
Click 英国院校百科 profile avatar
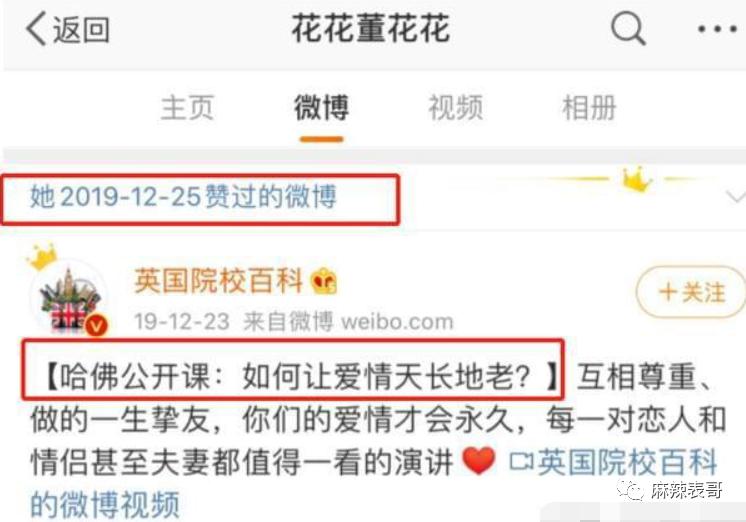pos(70,297)
